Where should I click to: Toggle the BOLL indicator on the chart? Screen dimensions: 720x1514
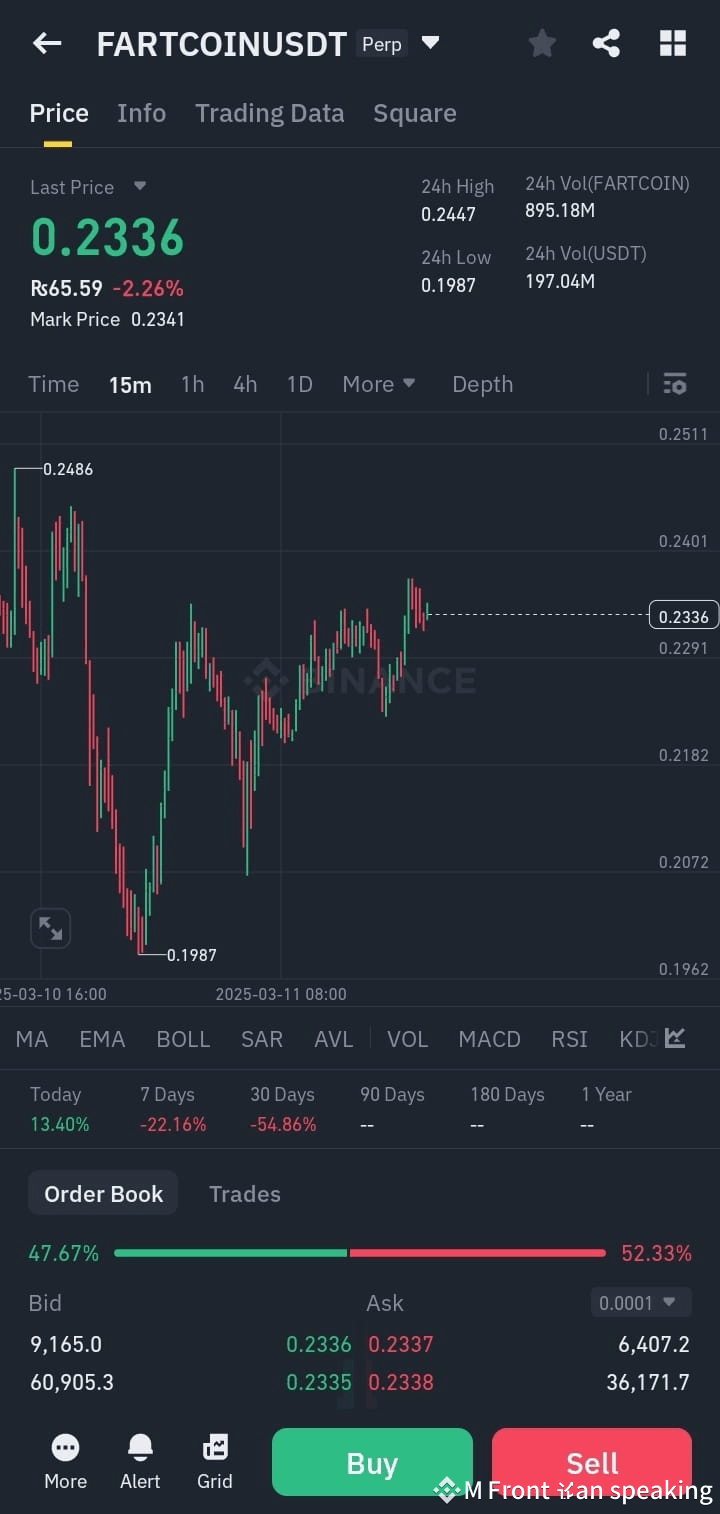pyautogui.click(x=183, y=1039)
